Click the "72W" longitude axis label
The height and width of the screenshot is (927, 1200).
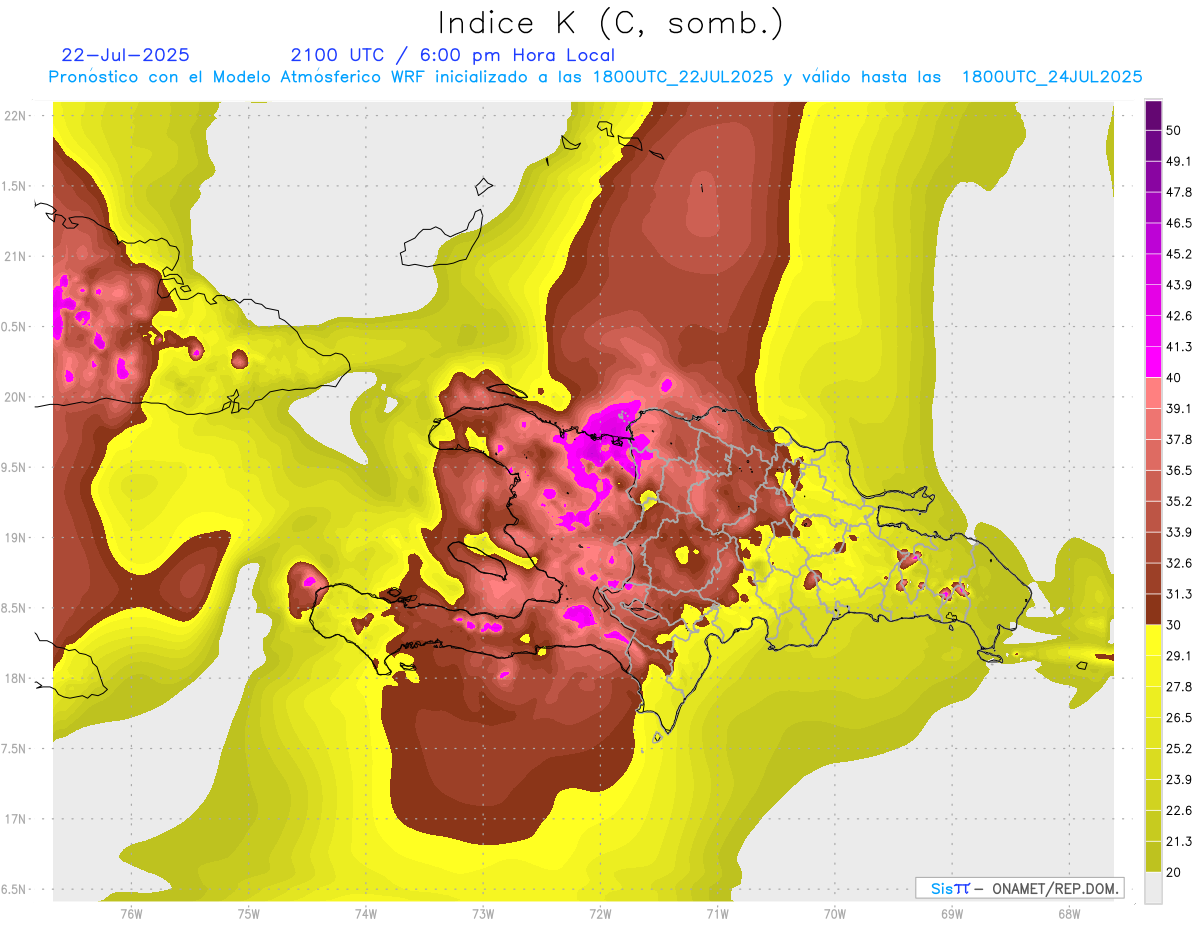point(600,914)
